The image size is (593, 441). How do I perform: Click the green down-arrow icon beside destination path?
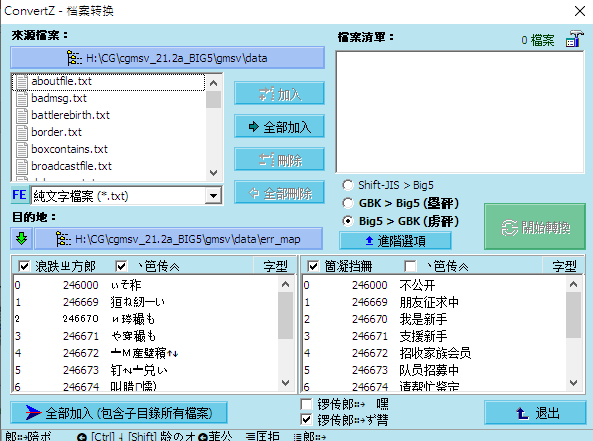(x=22, y=239)
